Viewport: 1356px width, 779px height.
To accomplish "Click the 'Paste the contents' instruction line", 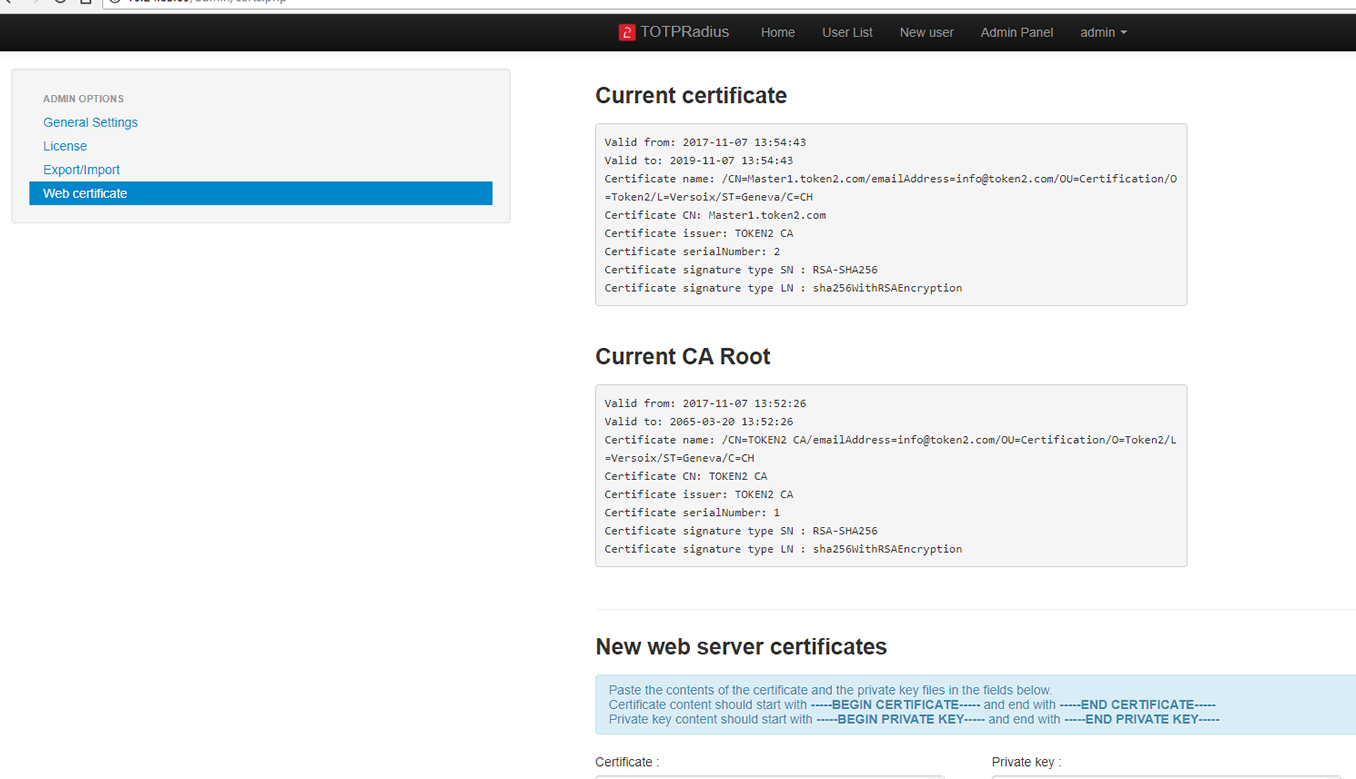I will coord(830,690).
